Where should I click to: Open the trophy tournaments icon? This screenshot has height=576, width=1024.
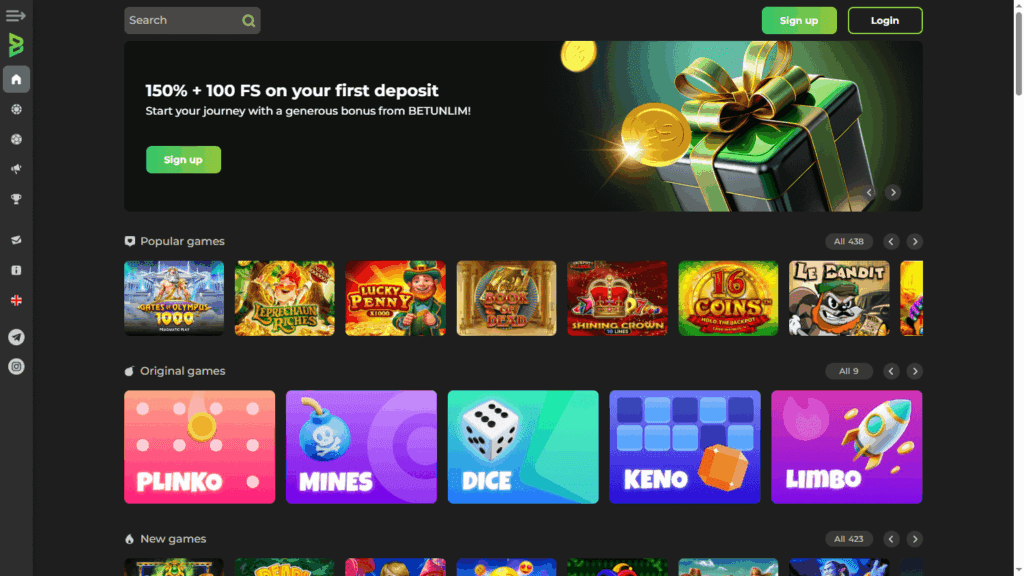point(16,199)
